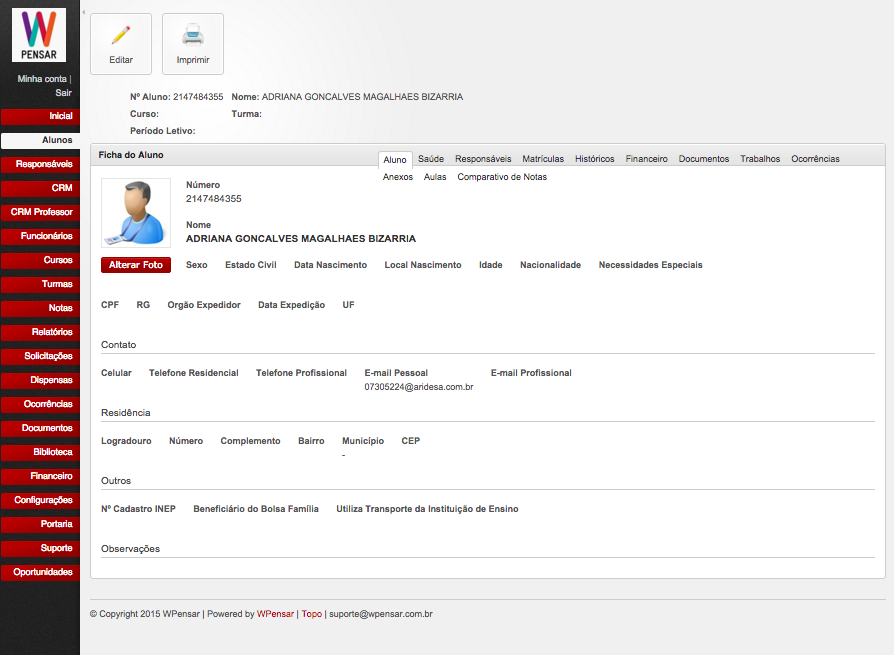
Task: Open Turmas sidebar item
Action: coord(40,284)
